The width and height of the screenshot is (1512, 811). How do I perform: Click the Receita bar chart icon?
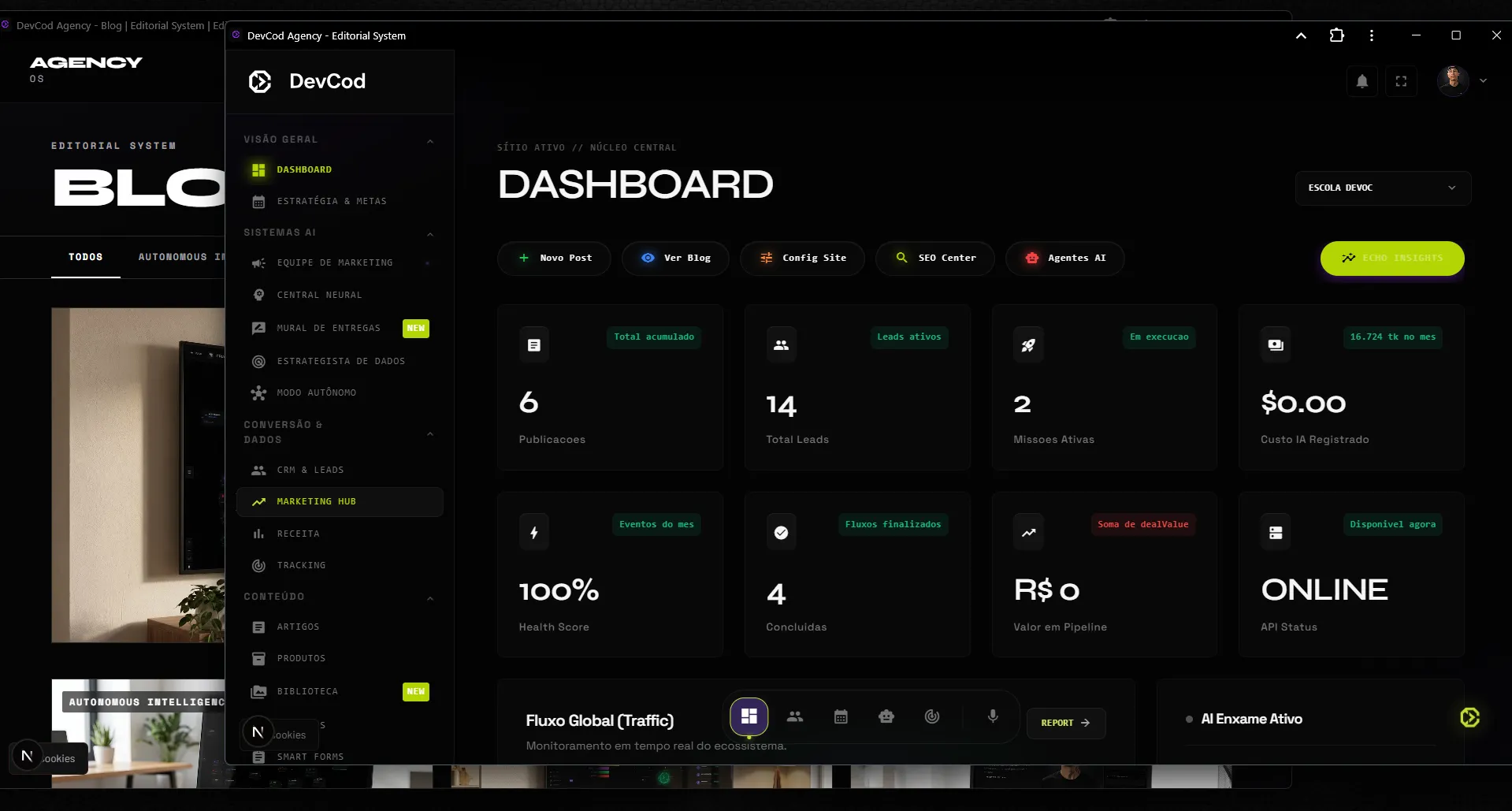pos(258,534)
